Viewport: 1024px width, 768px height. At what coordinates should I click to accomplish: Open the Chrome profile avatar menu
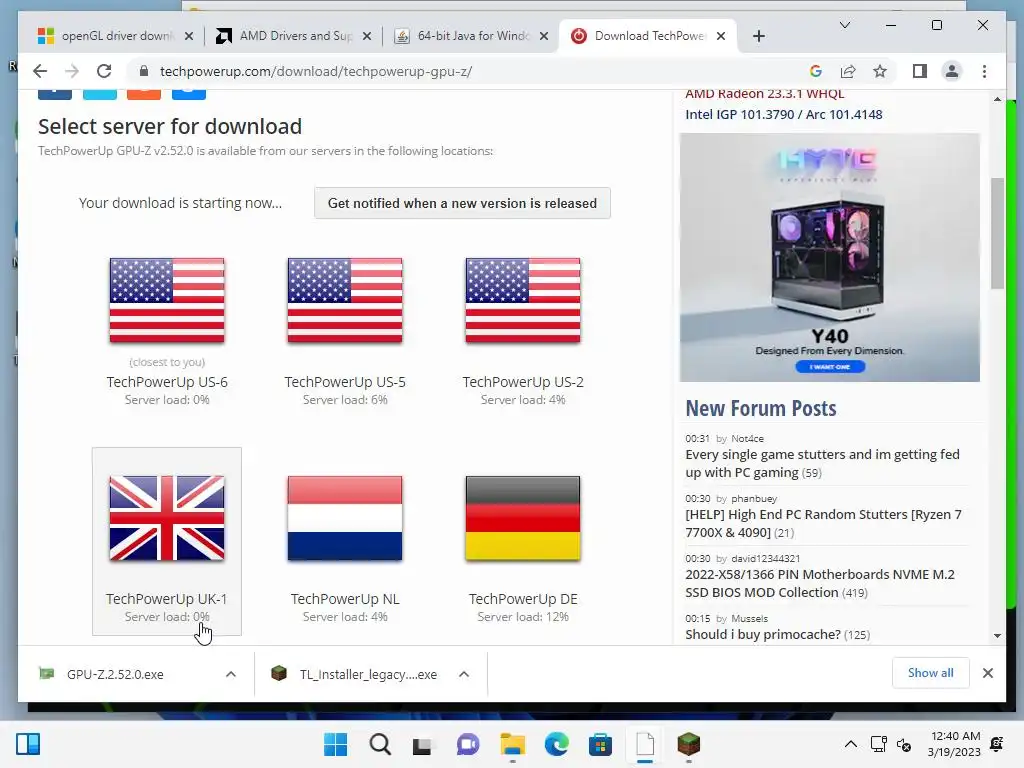(952, 71)
